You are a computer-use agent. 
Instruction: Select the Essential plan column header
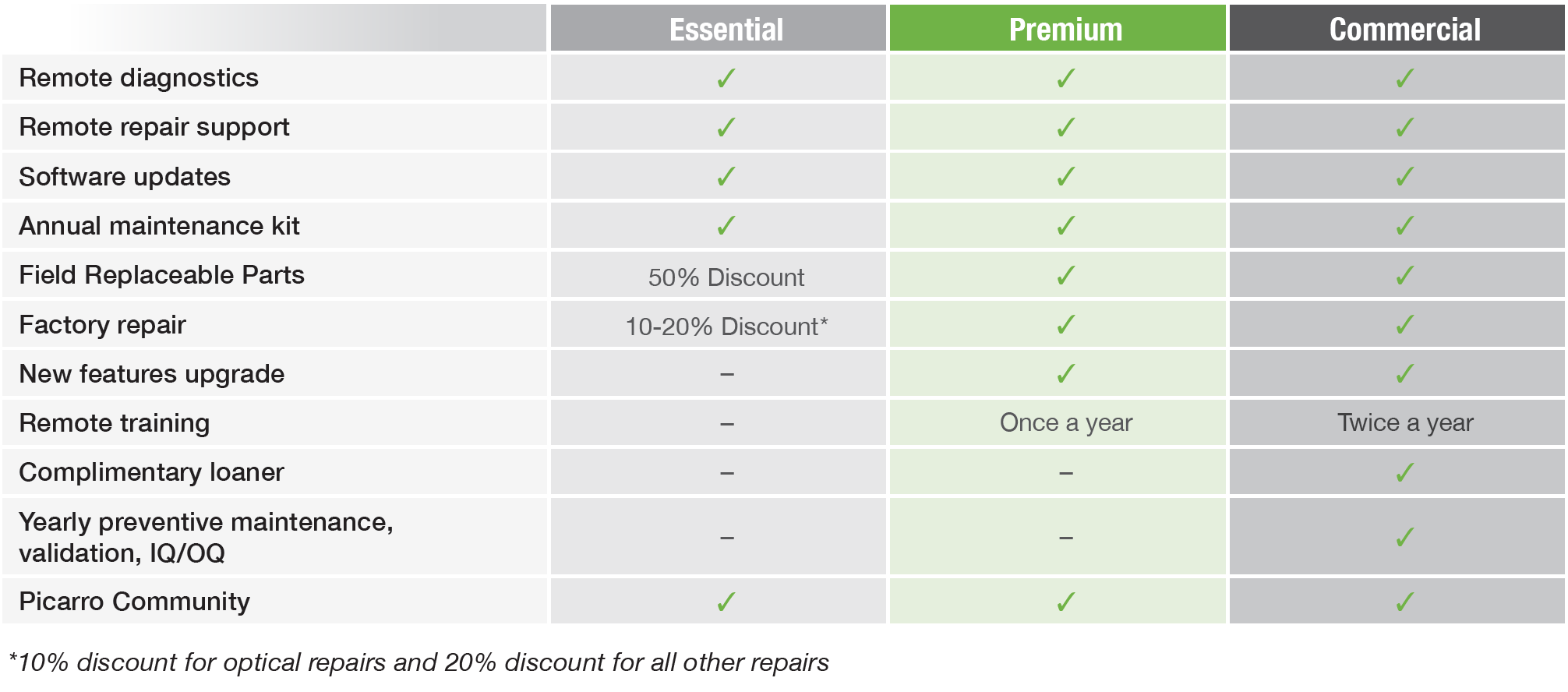pos(726,30)
